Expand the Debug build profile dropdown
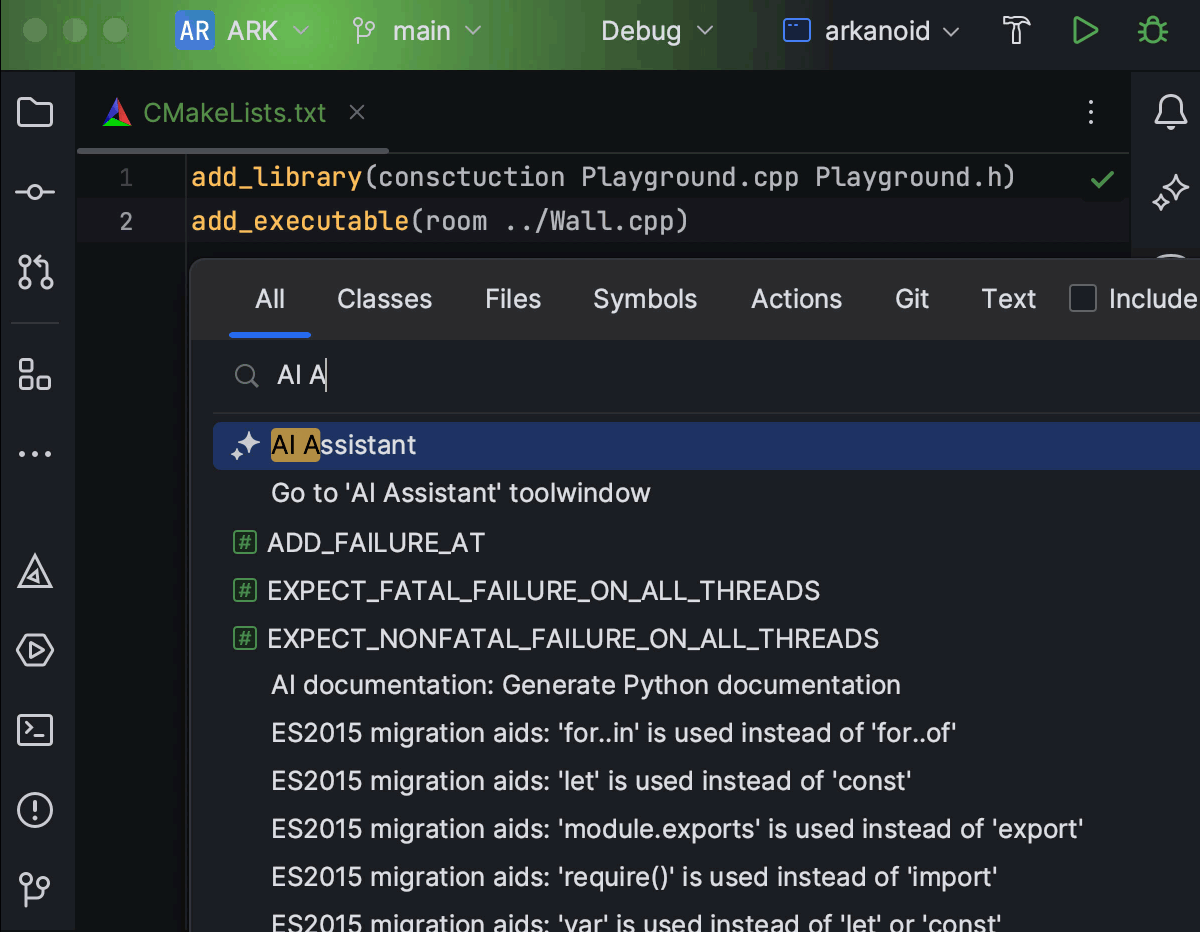Viewport: 1200px width, 932px height. [x=657, y=31]
